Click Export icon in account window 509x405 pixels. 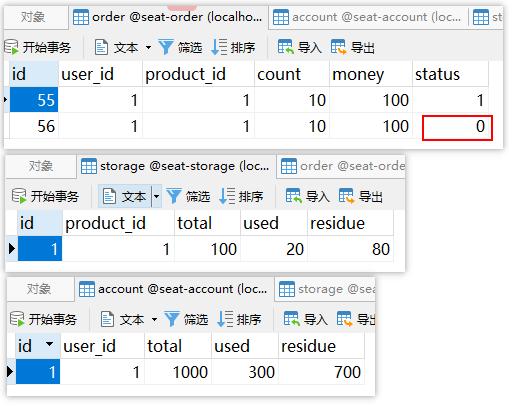tap(345, 319)
